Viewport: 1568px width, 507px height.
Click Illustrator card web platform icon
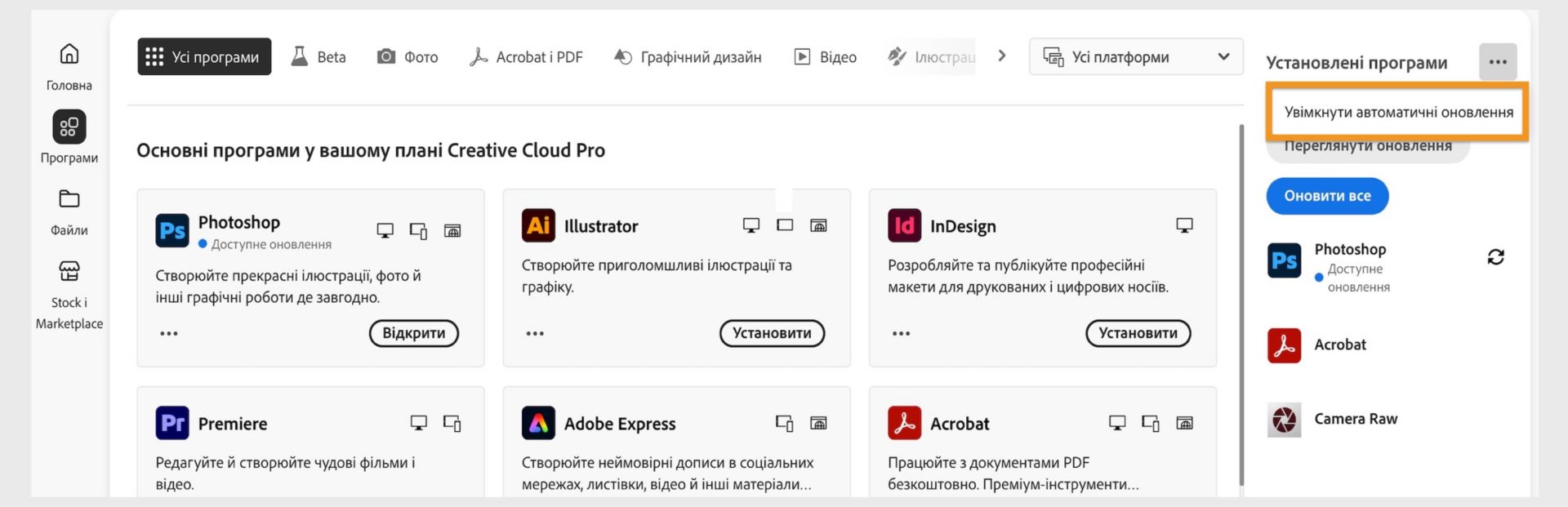click(x=818, y=225)
